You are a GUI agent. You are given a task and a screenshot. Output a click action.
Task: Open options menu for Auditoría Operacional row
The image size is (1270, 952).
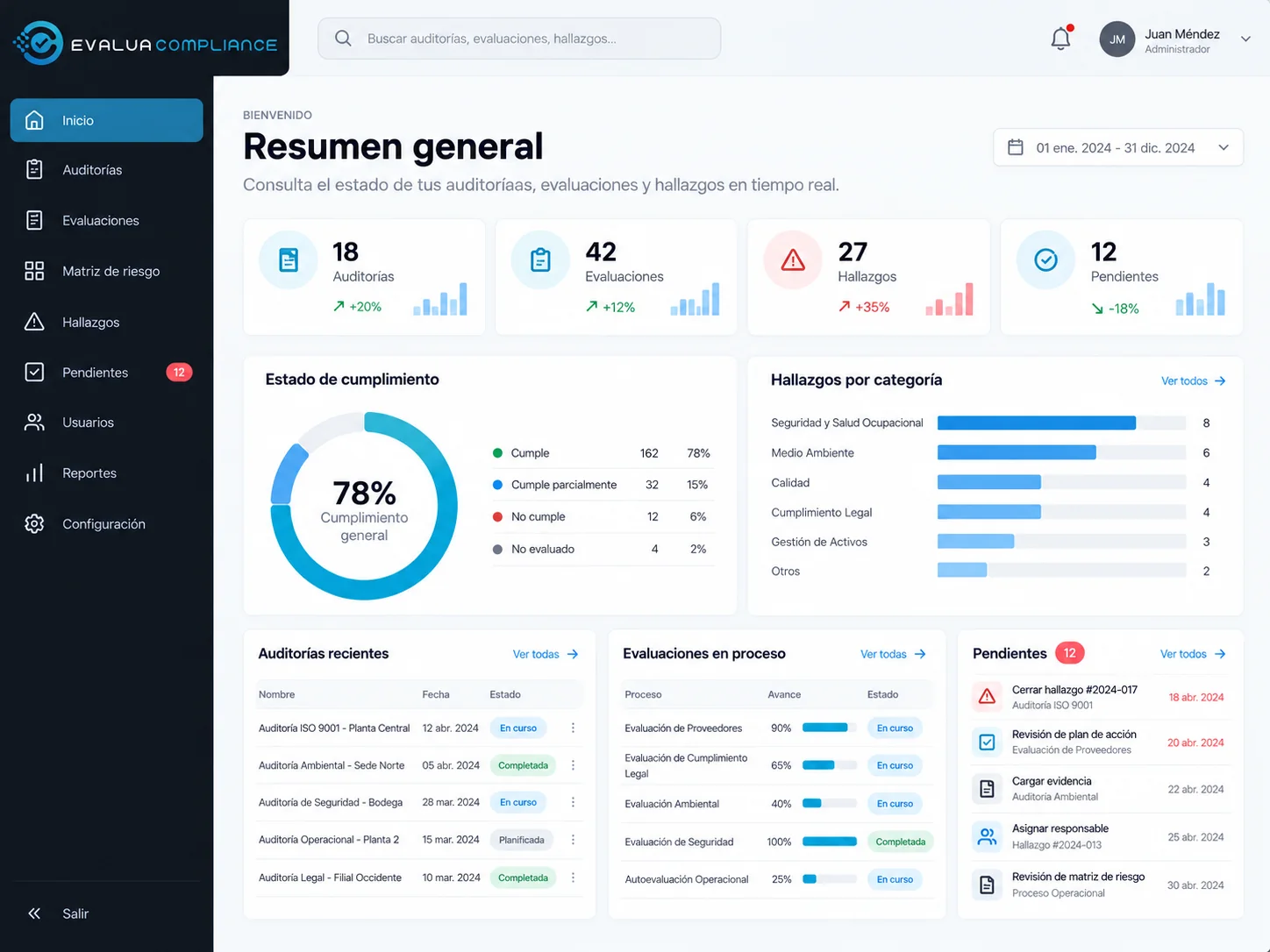coord(573,840)
